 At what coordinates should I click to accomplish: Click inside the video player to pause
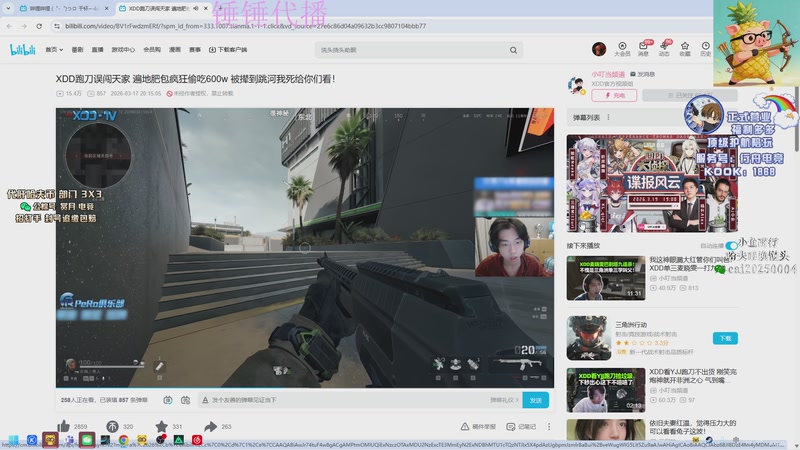(x=305, y=247)
